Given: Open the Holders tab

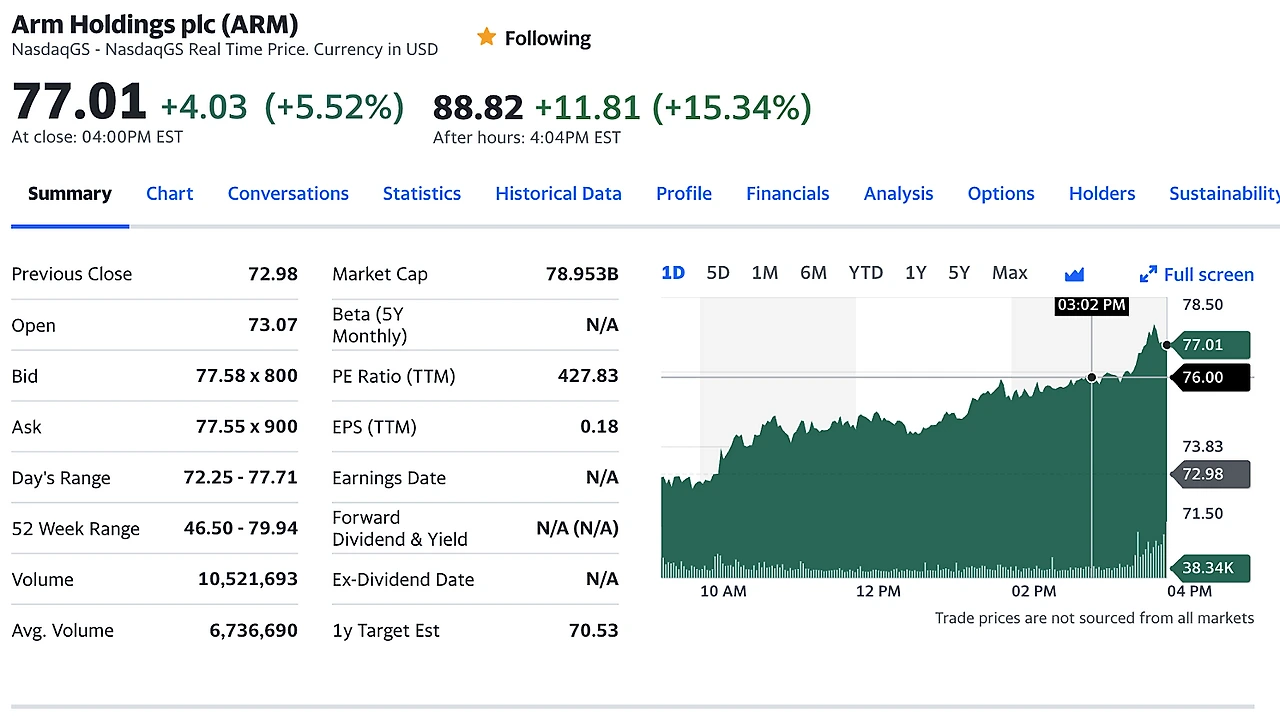Looking at the screenshot, I should [1102, 194].
